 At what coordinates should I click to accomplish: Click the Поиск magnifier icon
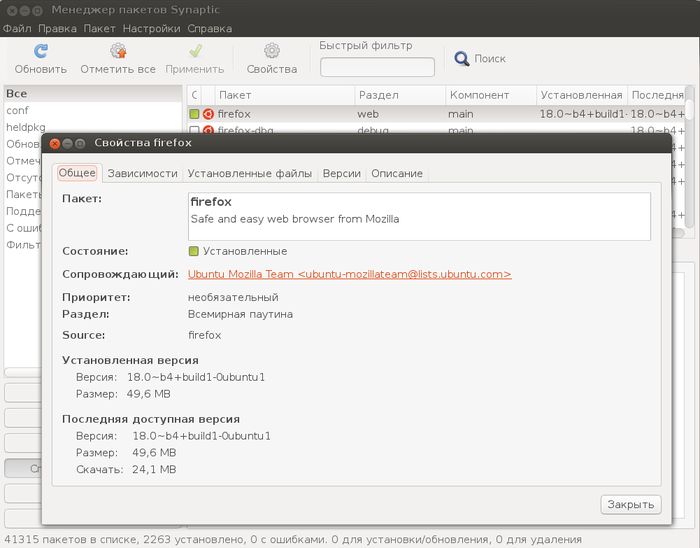coord(462,58)
